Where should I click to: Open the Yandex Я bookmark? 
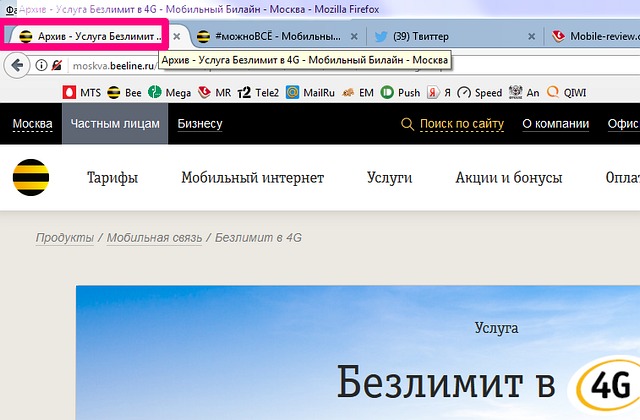click(439, 93)
